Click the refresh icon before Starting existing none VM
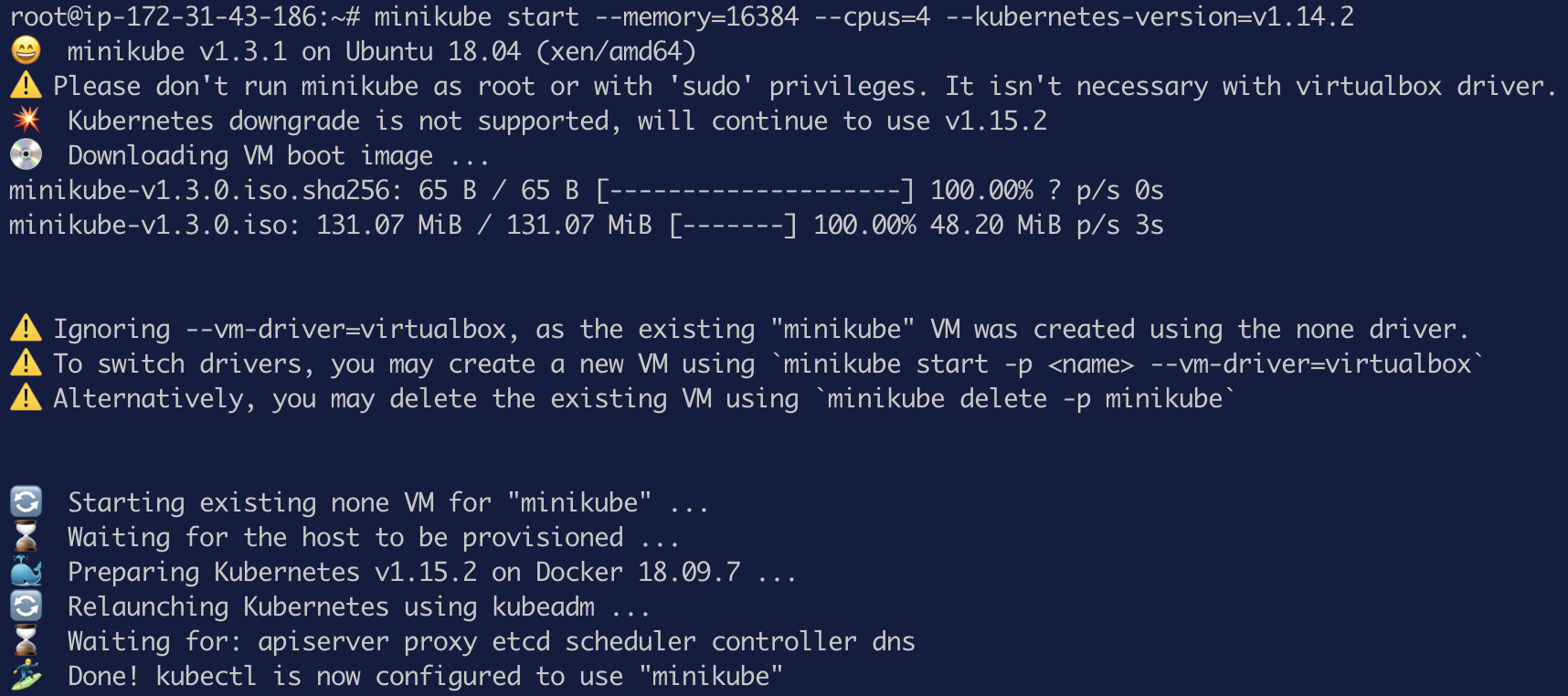The height and width of the screenshot is (696, 1568). (26, 502)
